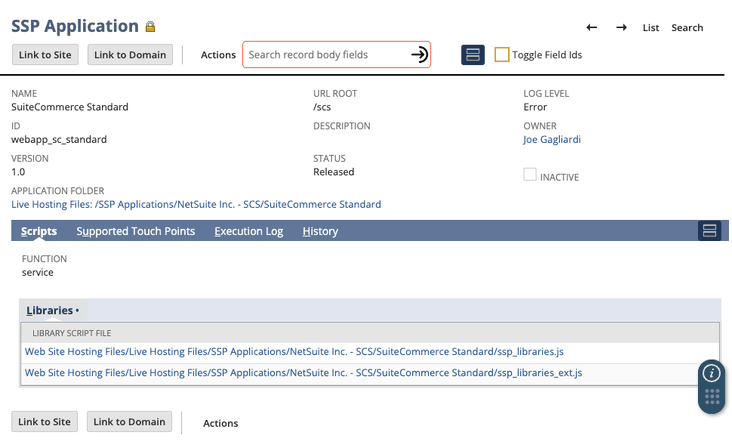Select the URL root value /scs
The height and width of the screenshot is (442, 732).
[322, 107]
